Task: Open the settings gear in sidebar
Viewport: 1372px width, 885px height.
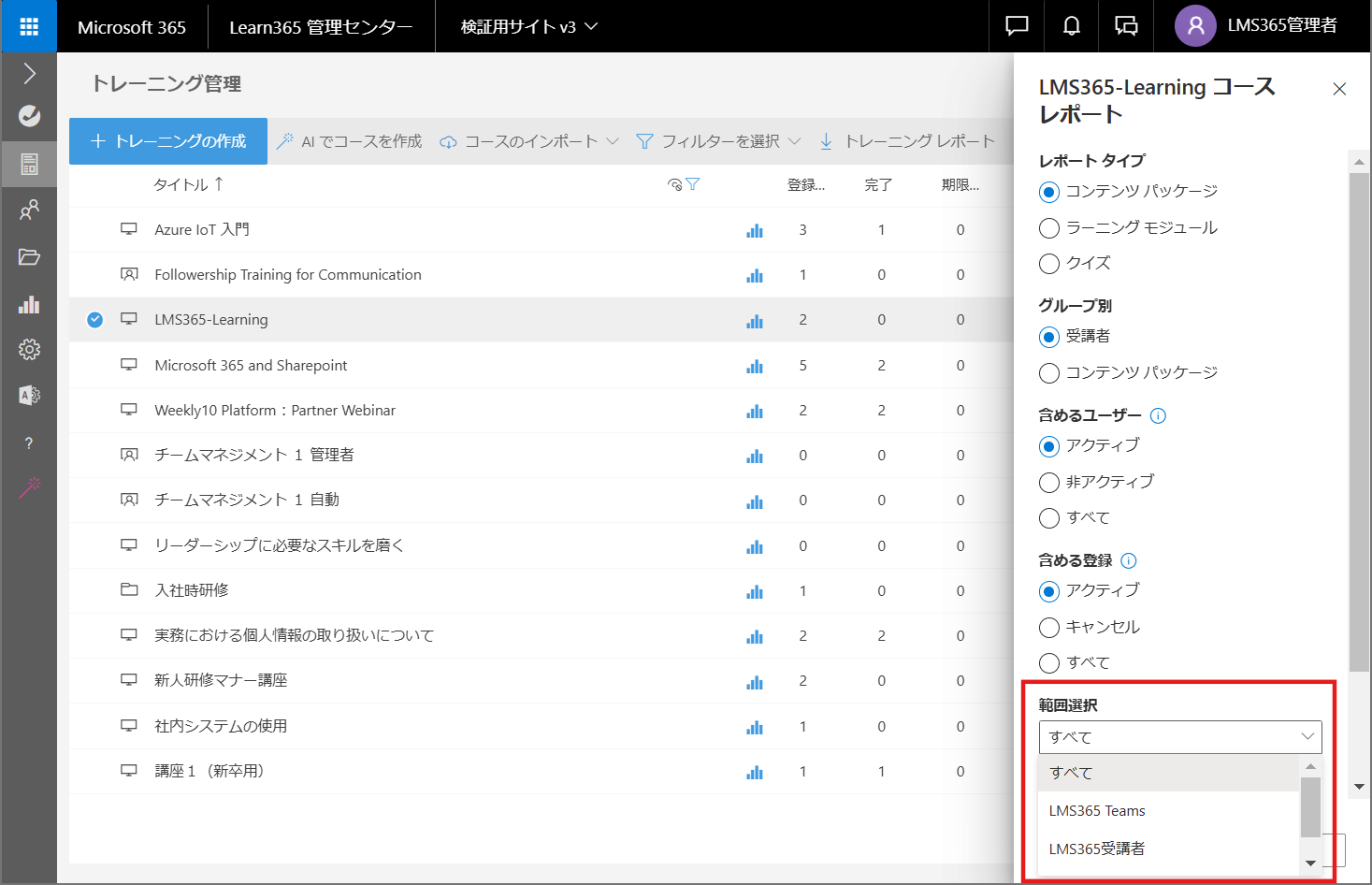Action: 29,349
